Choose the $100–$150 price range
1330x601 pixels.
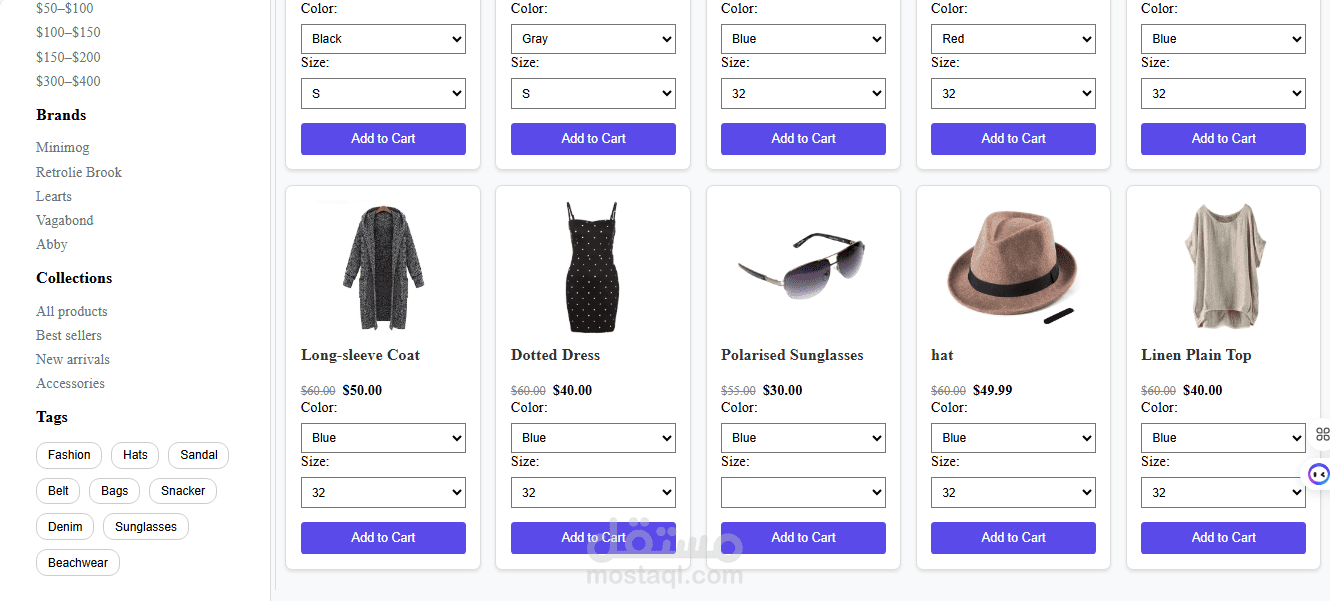[68, 32]
